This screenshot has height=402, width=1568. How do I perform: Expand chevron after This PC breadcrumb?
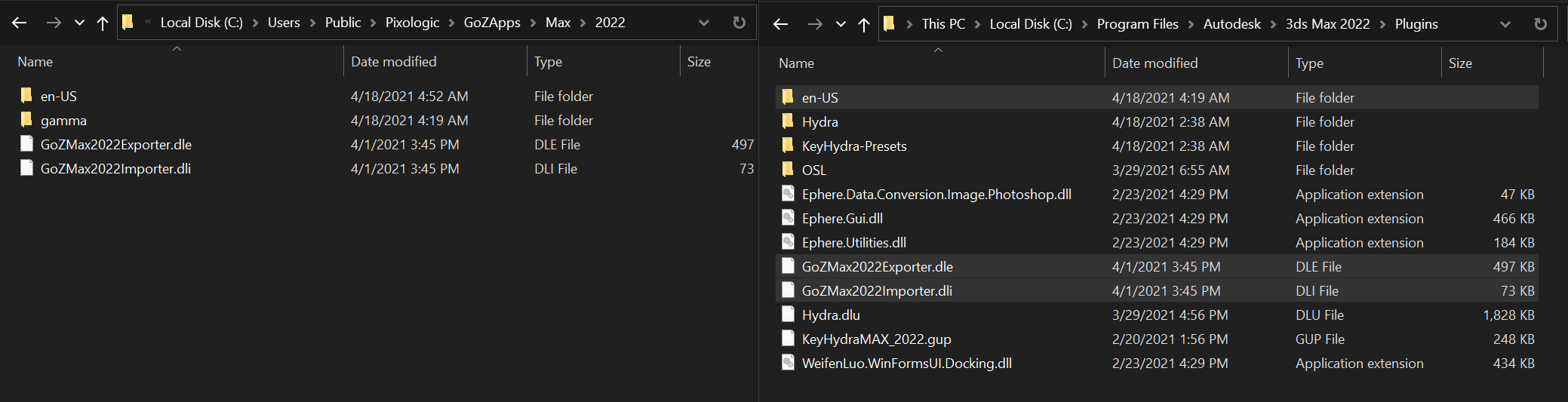pyautogui.click(x=977, y=25)
